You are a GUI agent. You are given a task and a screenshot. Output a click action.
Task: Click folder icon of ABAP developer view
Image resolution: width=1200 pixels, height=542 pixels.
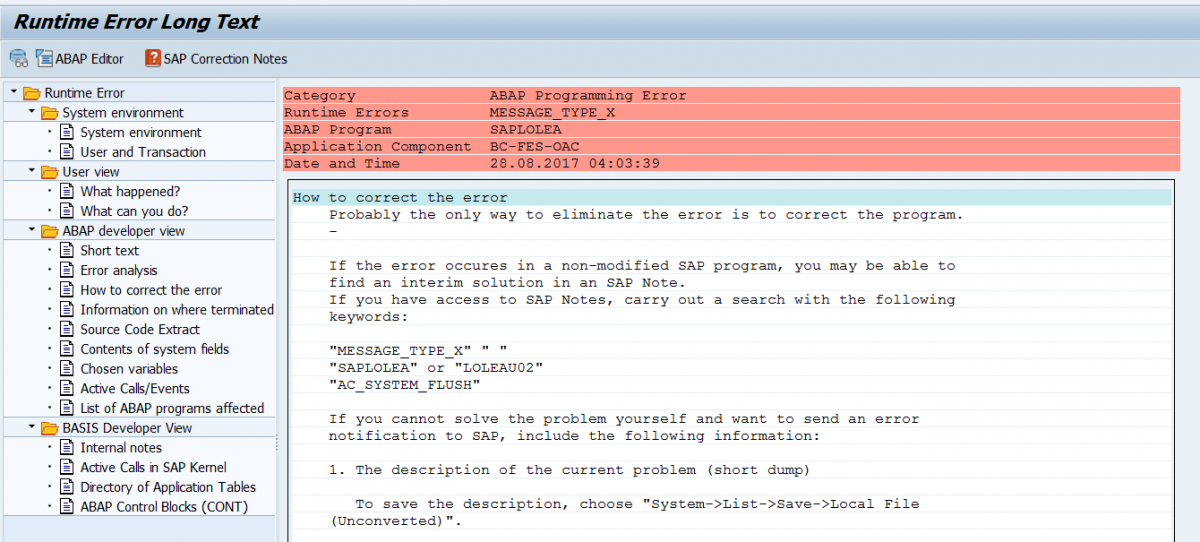click(x=50, y=231)
